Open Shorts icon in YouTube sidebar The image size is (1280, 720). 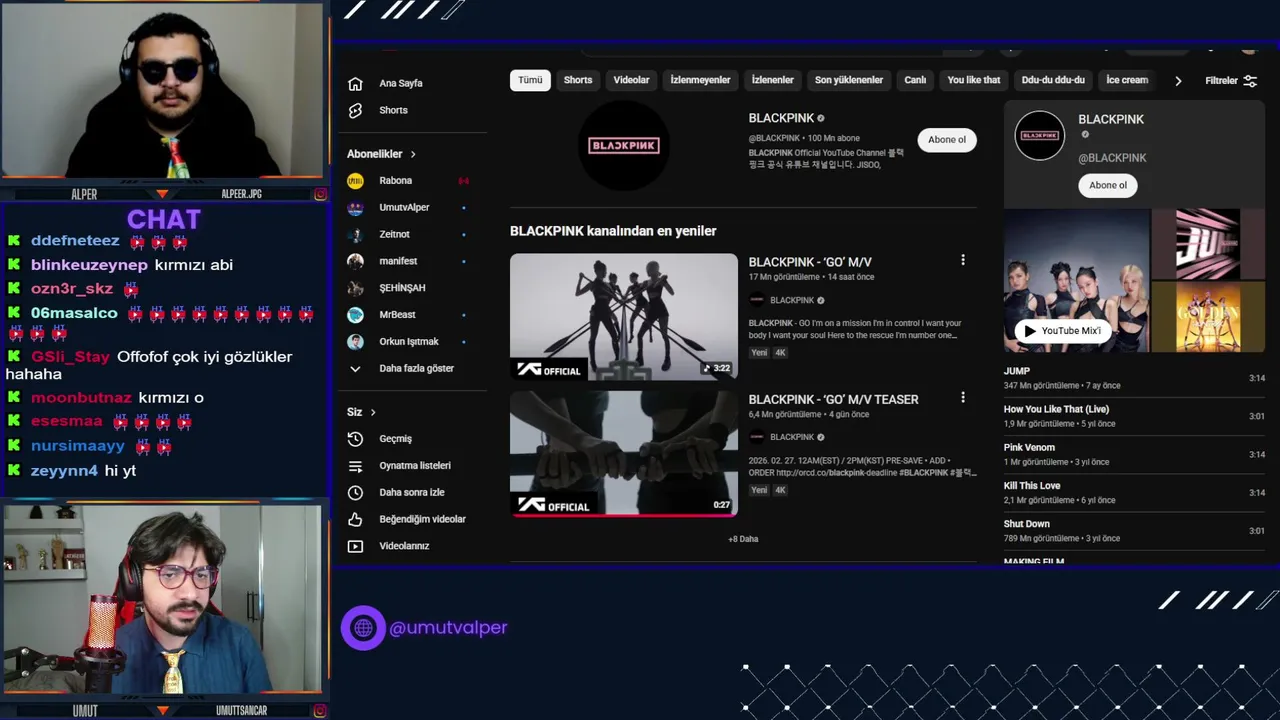click(355, 111)
